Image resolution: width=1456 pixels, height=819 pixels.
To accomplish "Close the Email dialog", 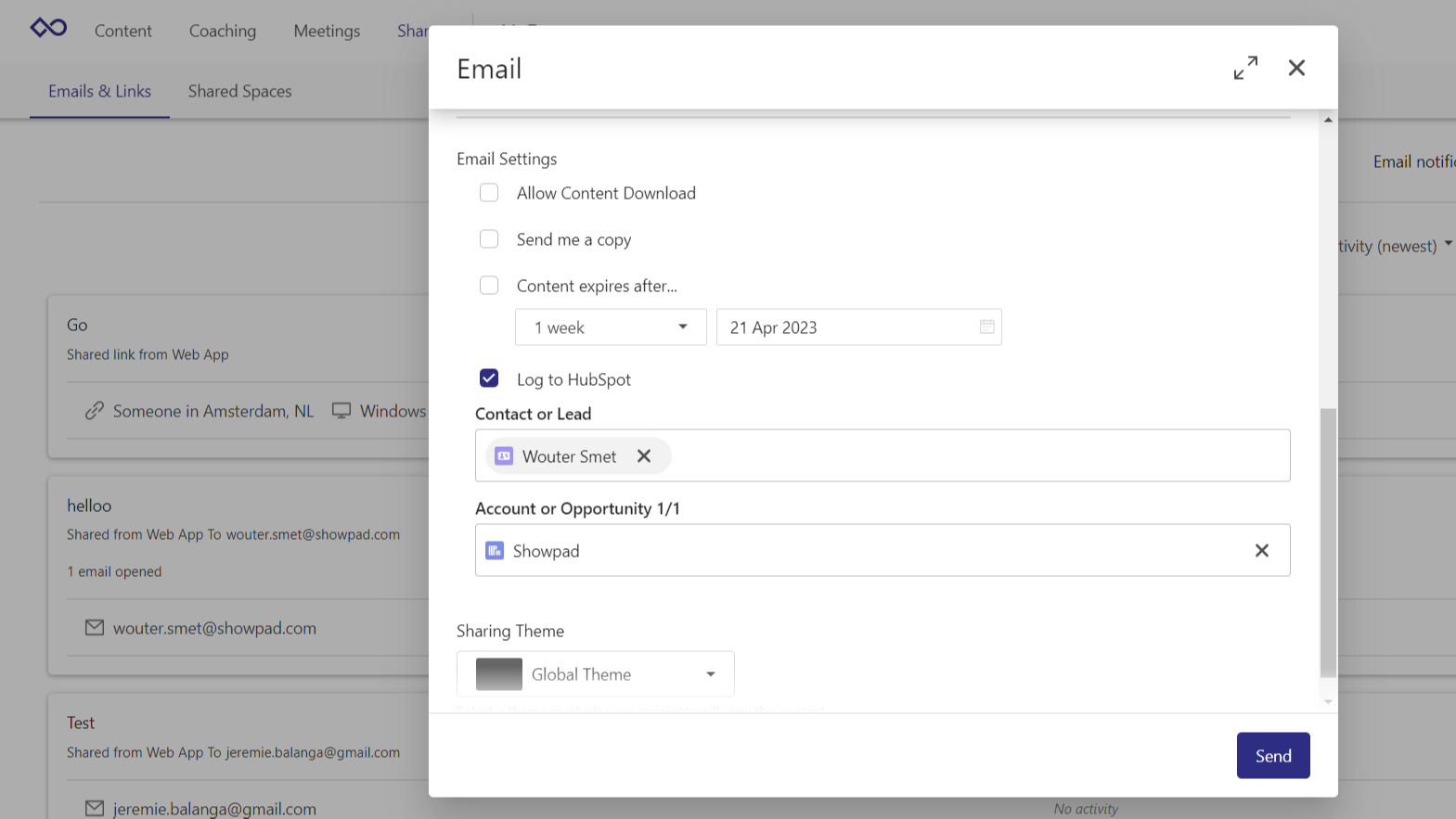I will tap(1296, 68).
